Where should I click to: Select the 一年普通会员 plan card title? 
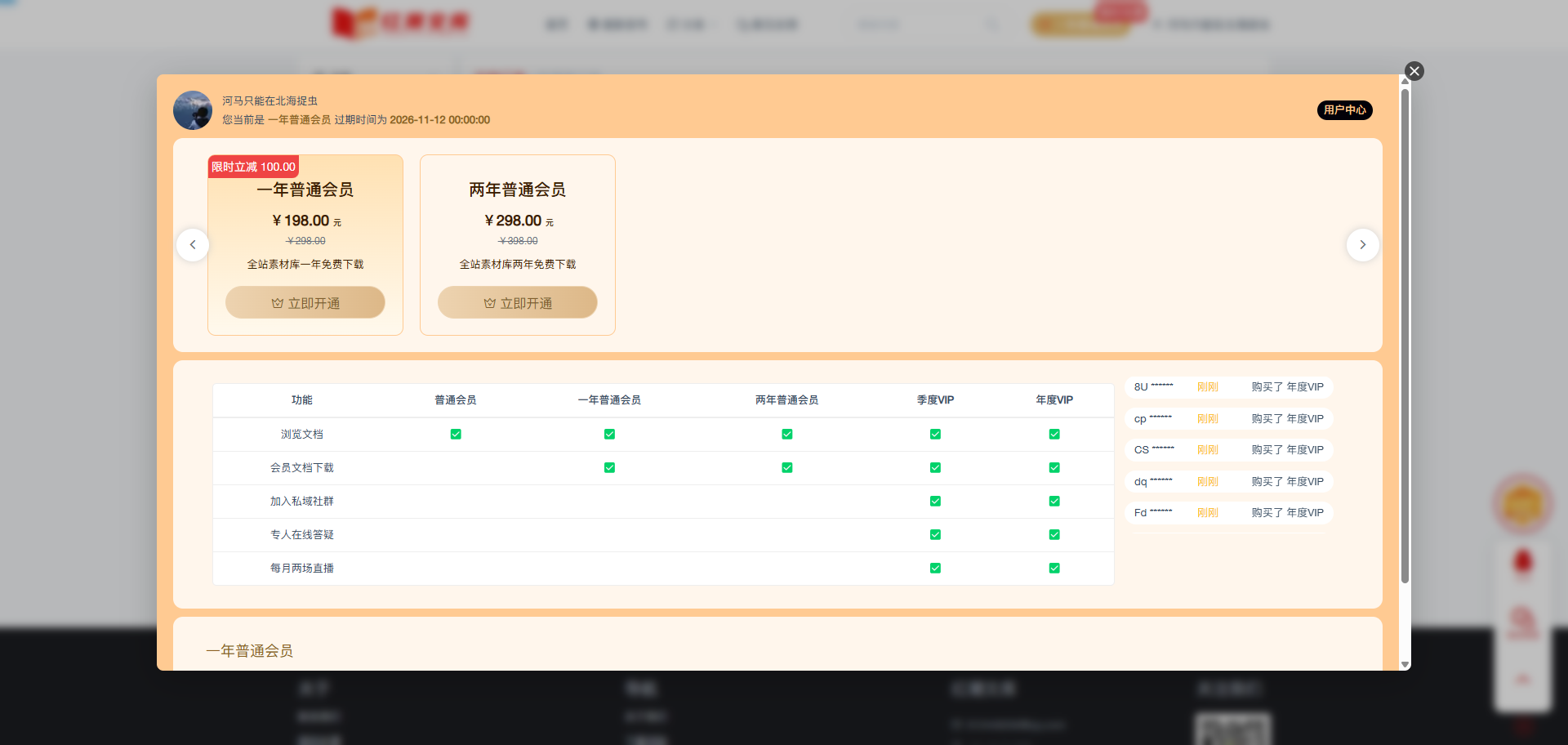(305, 190)
